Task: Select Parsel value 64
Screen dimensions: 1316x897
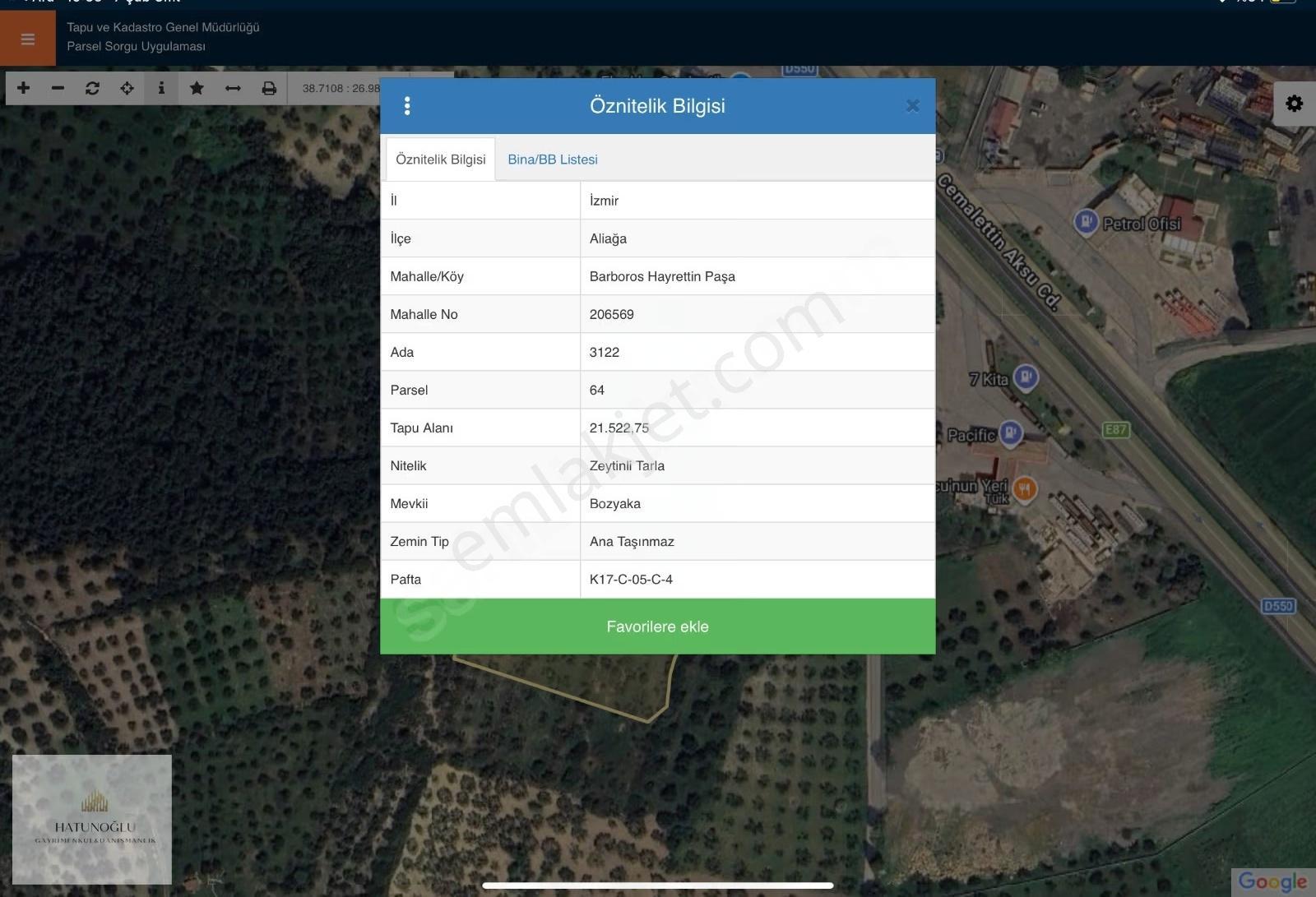Action: tap(758, 390)
